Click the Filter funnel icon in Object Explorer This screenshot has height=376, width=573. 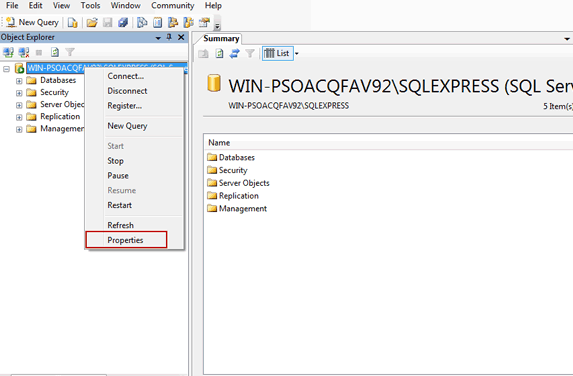pyautogui.click(x=70, y=52)
